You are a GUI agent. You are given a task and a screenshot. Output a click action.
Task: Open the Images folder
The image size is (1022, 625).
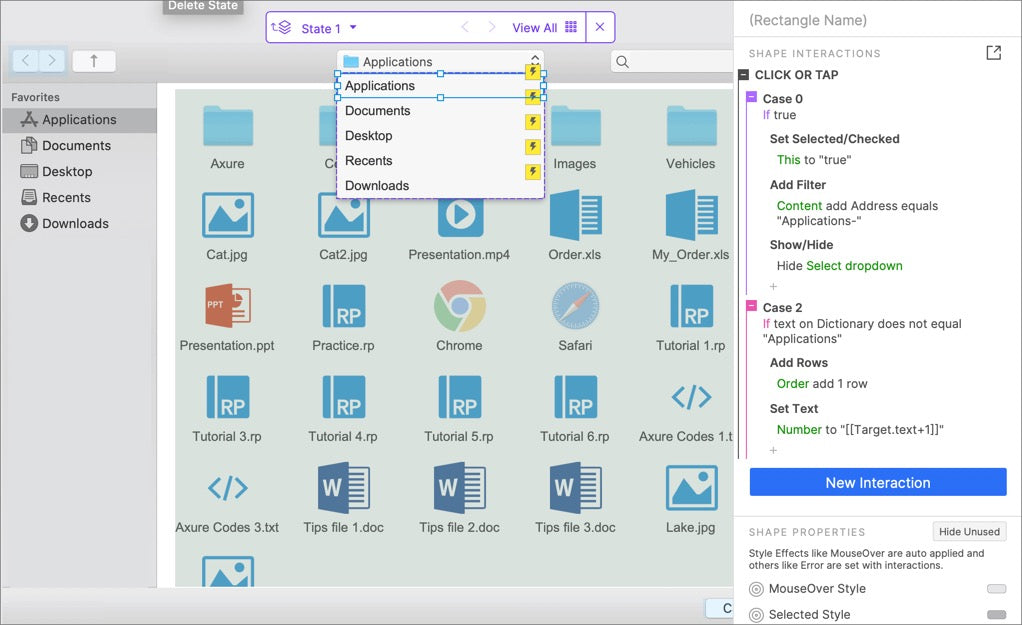[x=575, y=126]
